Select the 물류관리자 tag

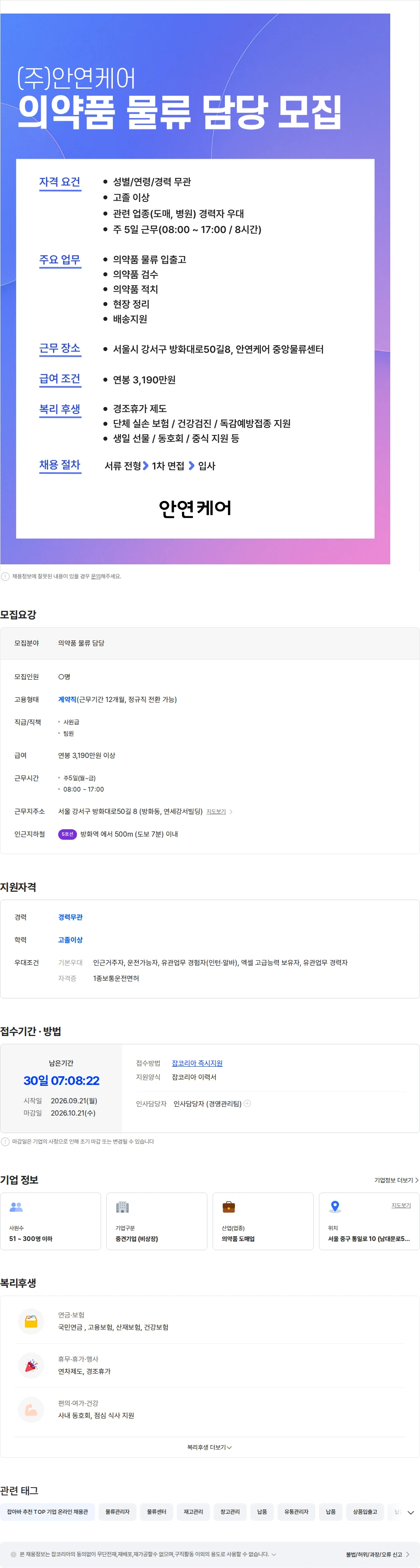point(118,1512)
